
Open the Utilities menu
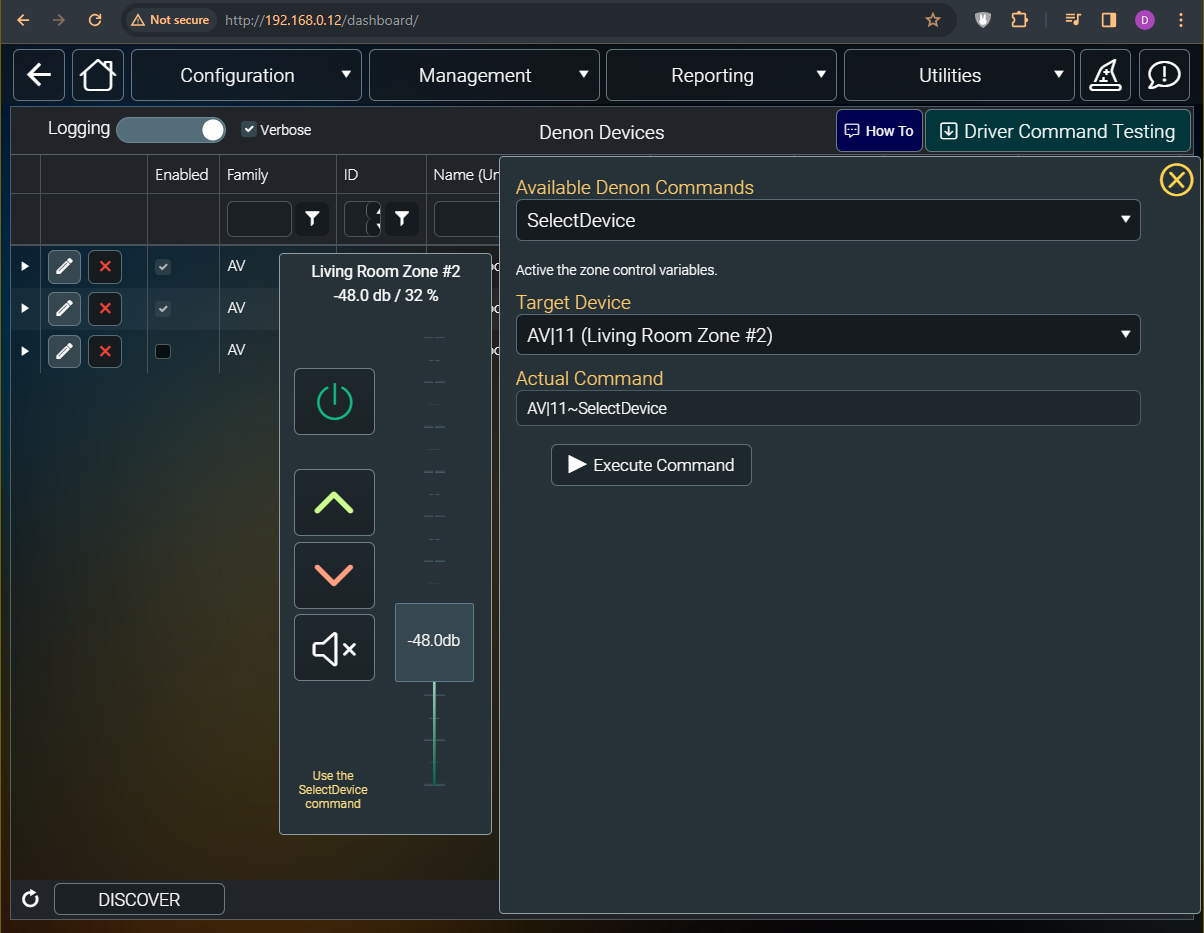pyautogui.click(x=959, y=75)
